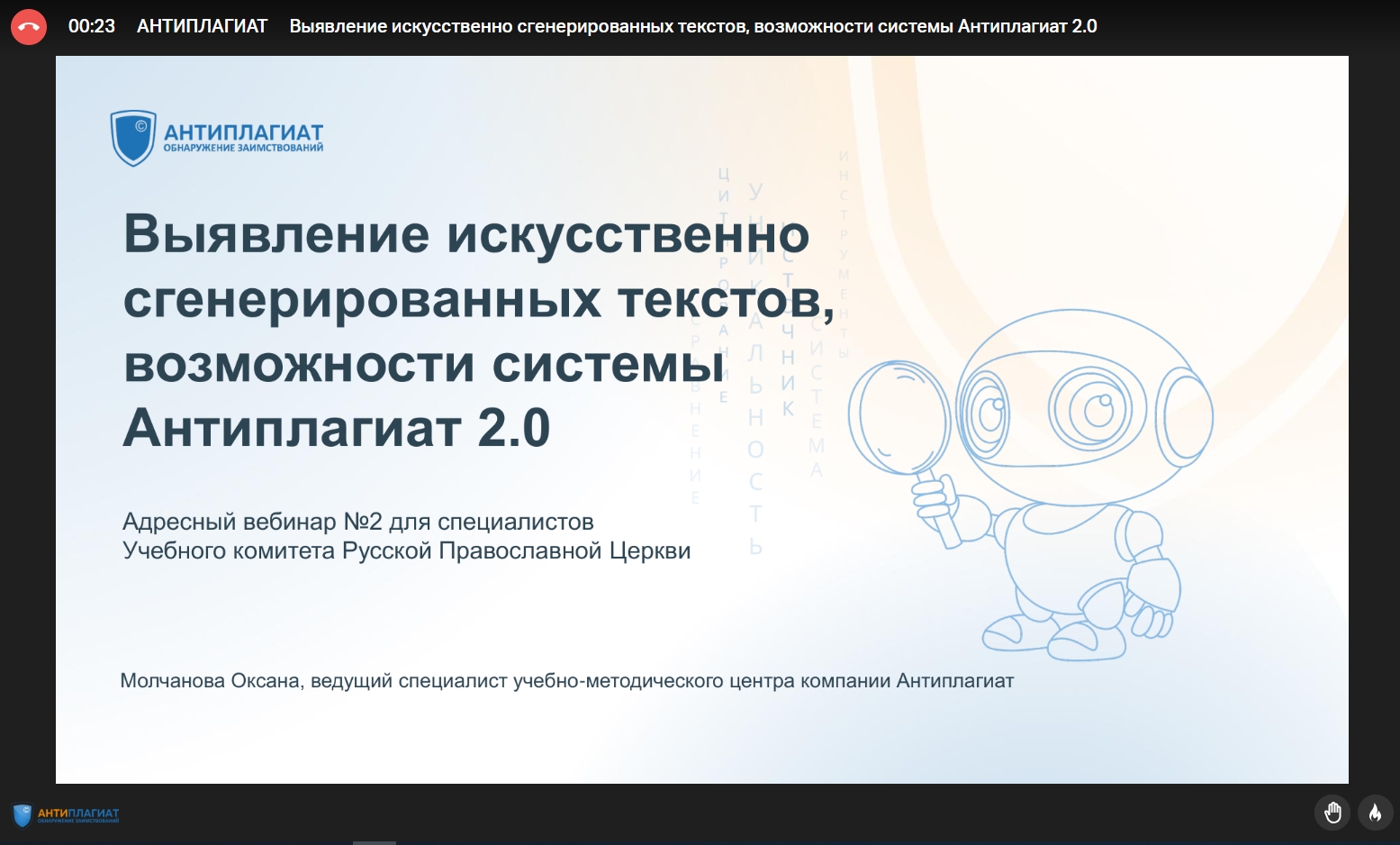Click the 'Антиплагиат 2.0' line of slide heading
This screenshot has width=1400, height=845.
(336, 428)
